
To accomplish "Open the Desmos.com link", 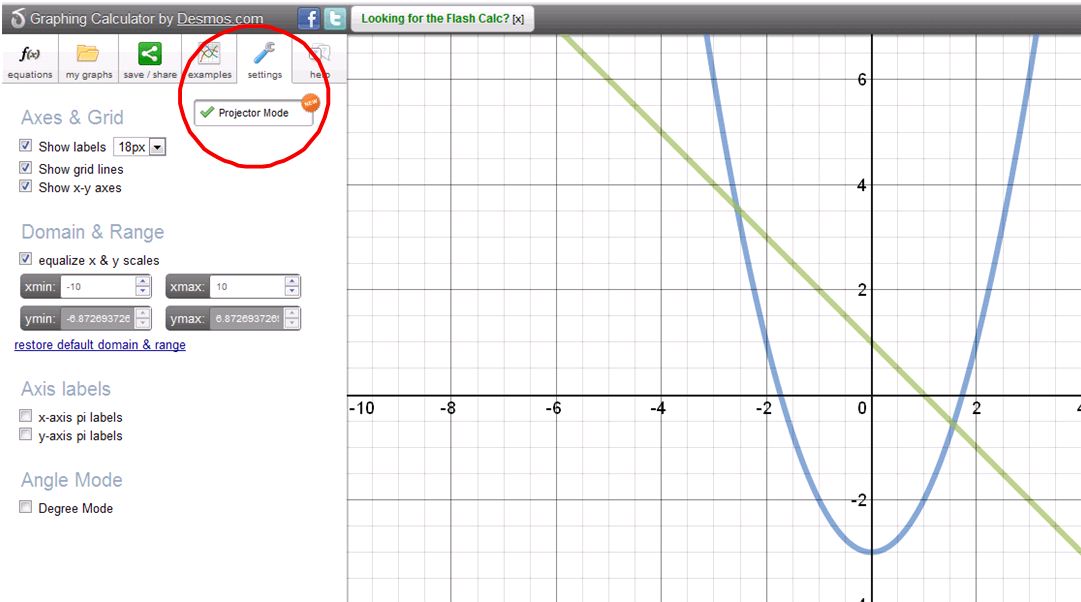I will (220, 17).
